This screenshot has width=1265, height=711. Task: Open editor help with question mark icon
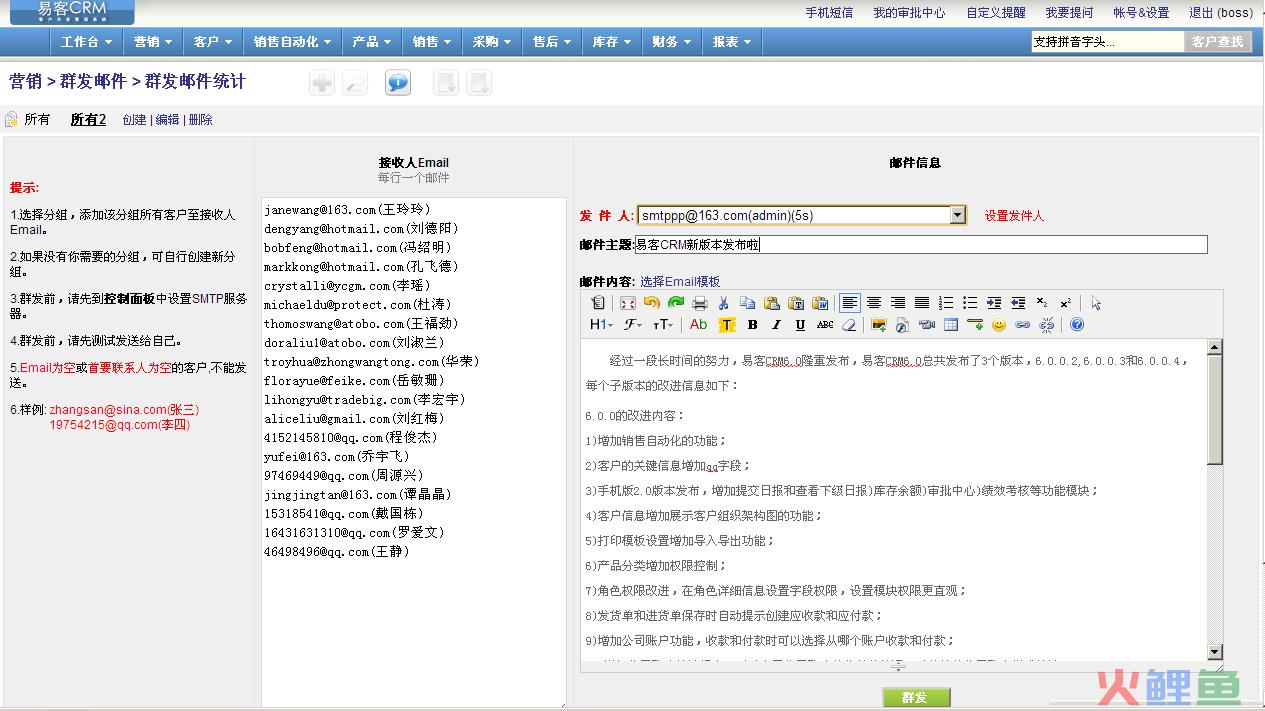click(x=1077, y=325)
